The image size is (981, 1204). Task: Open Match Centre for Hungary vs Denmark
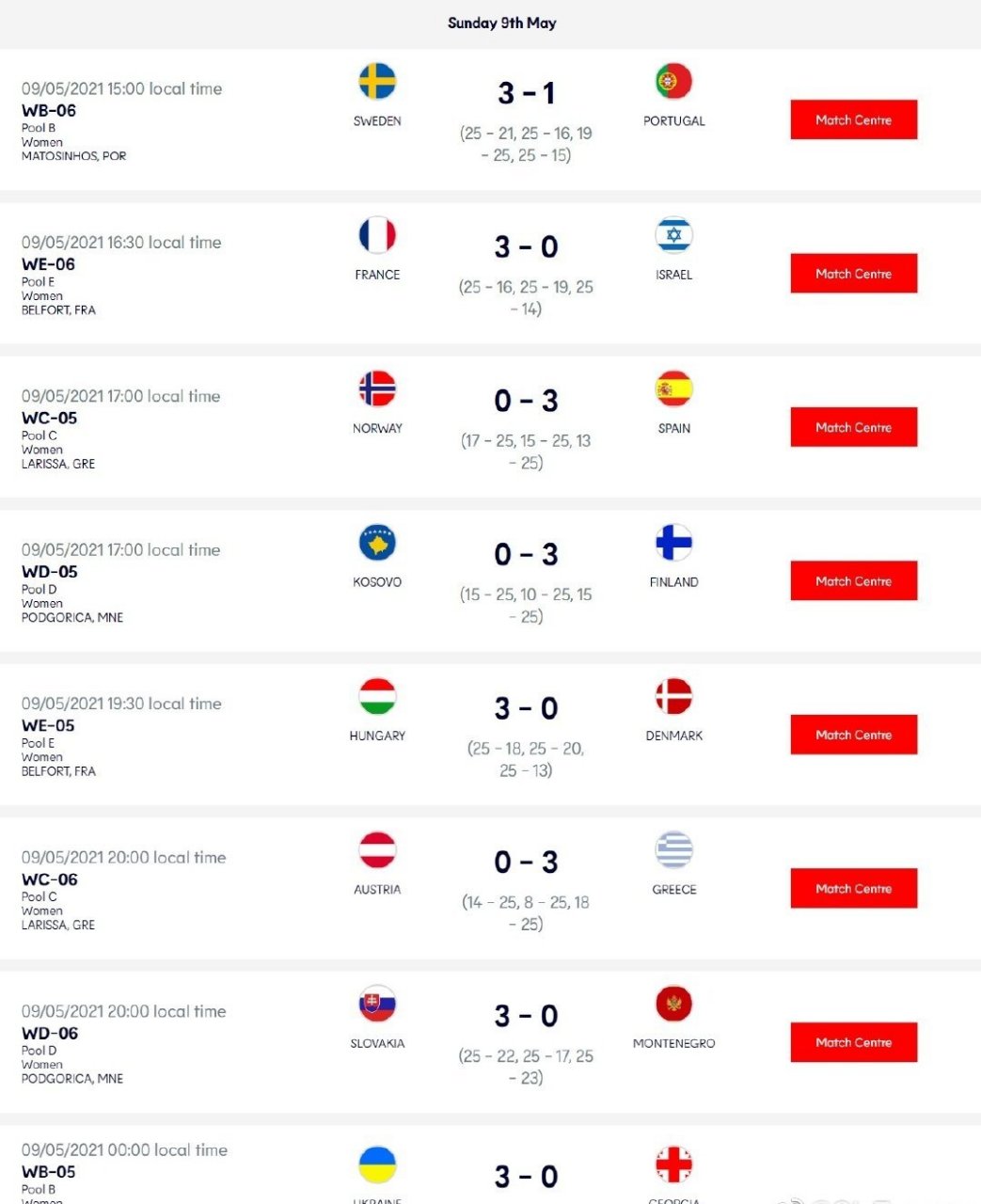tap(853, 735)
